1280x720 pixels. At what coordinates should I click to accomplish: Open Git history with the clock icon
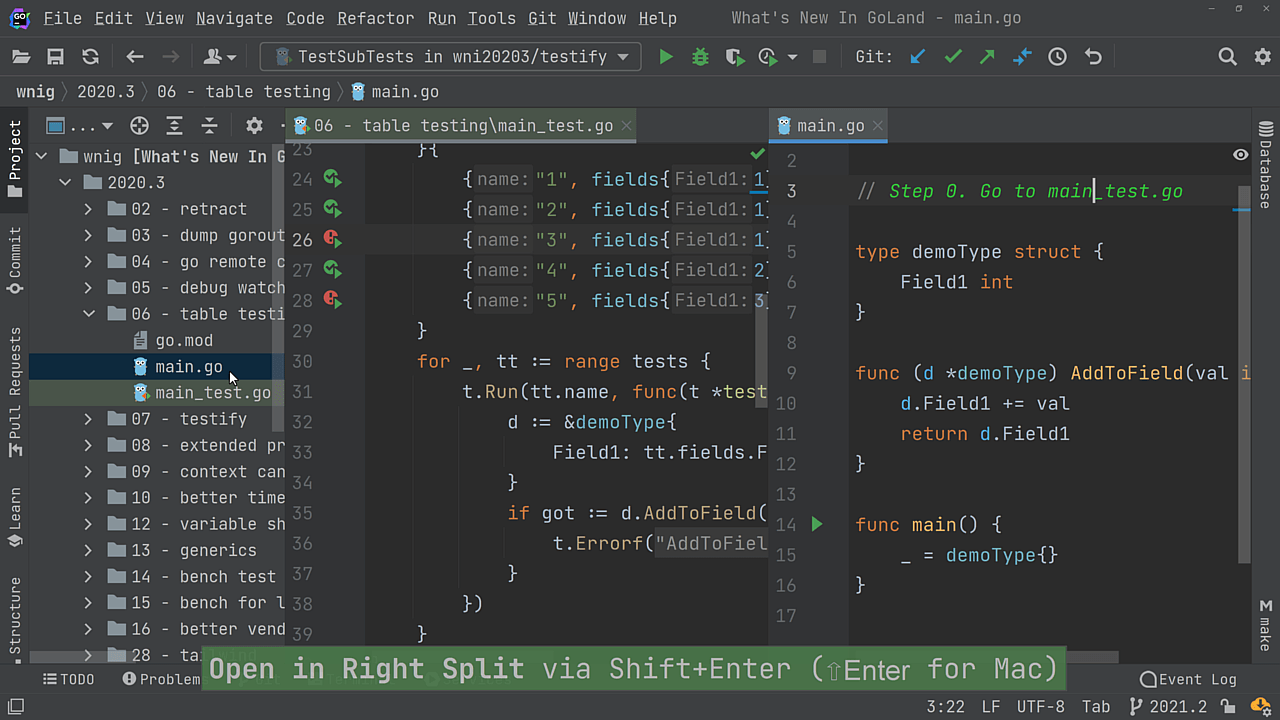1057,57
